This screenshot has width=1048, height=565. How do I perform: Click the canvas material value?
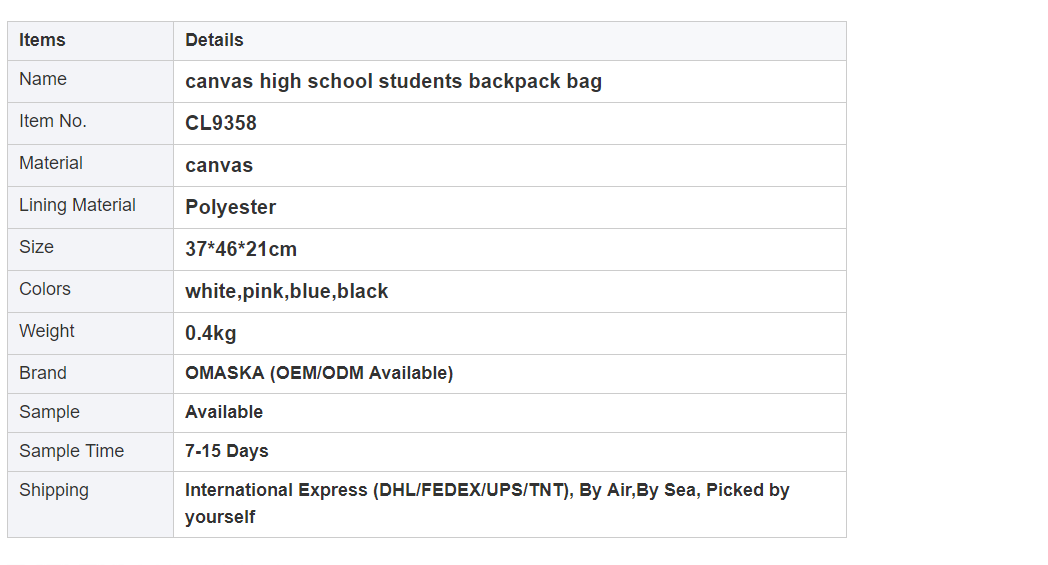219,166
